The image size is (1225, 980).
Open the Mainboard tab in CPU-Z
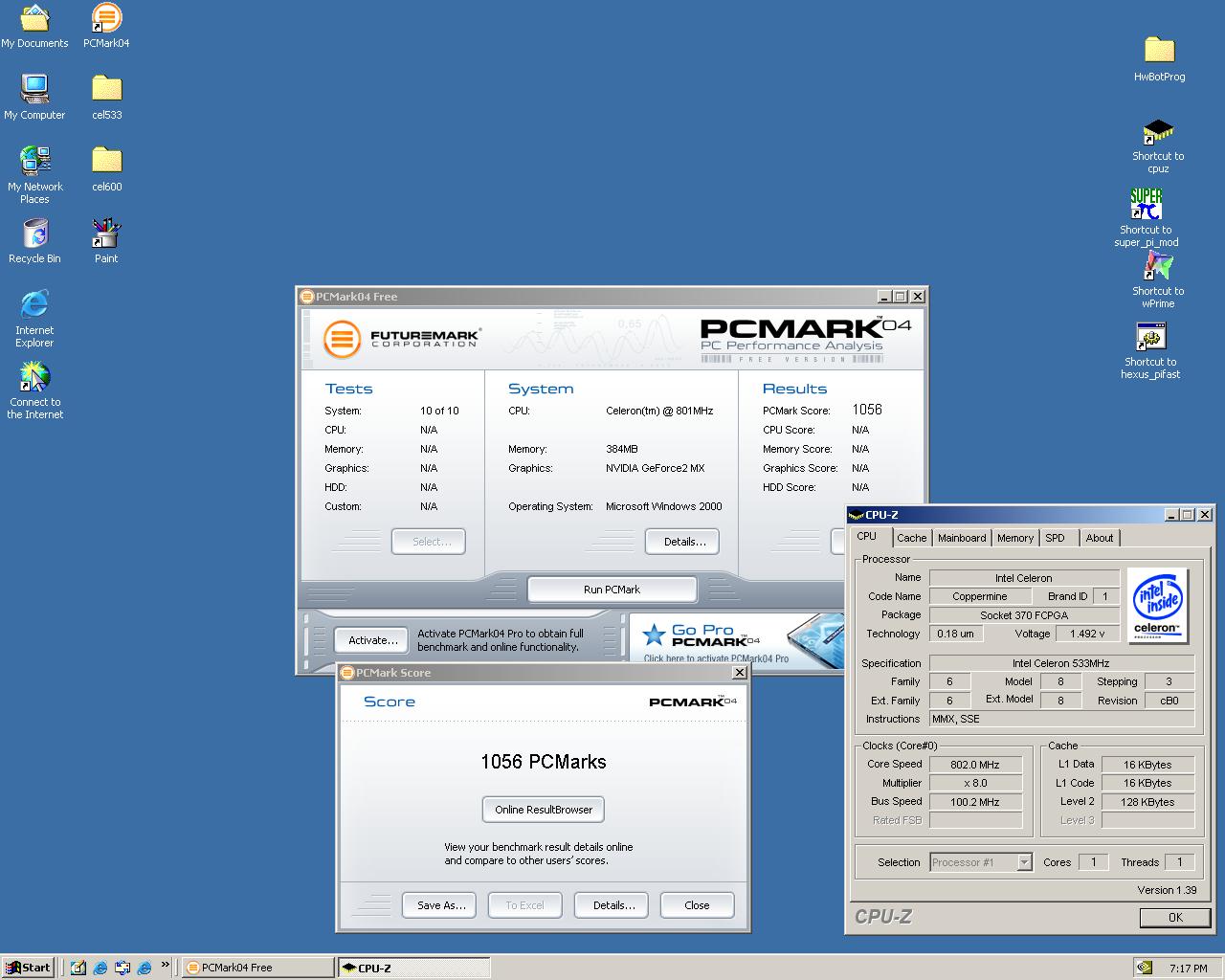(x=962, y=538)
